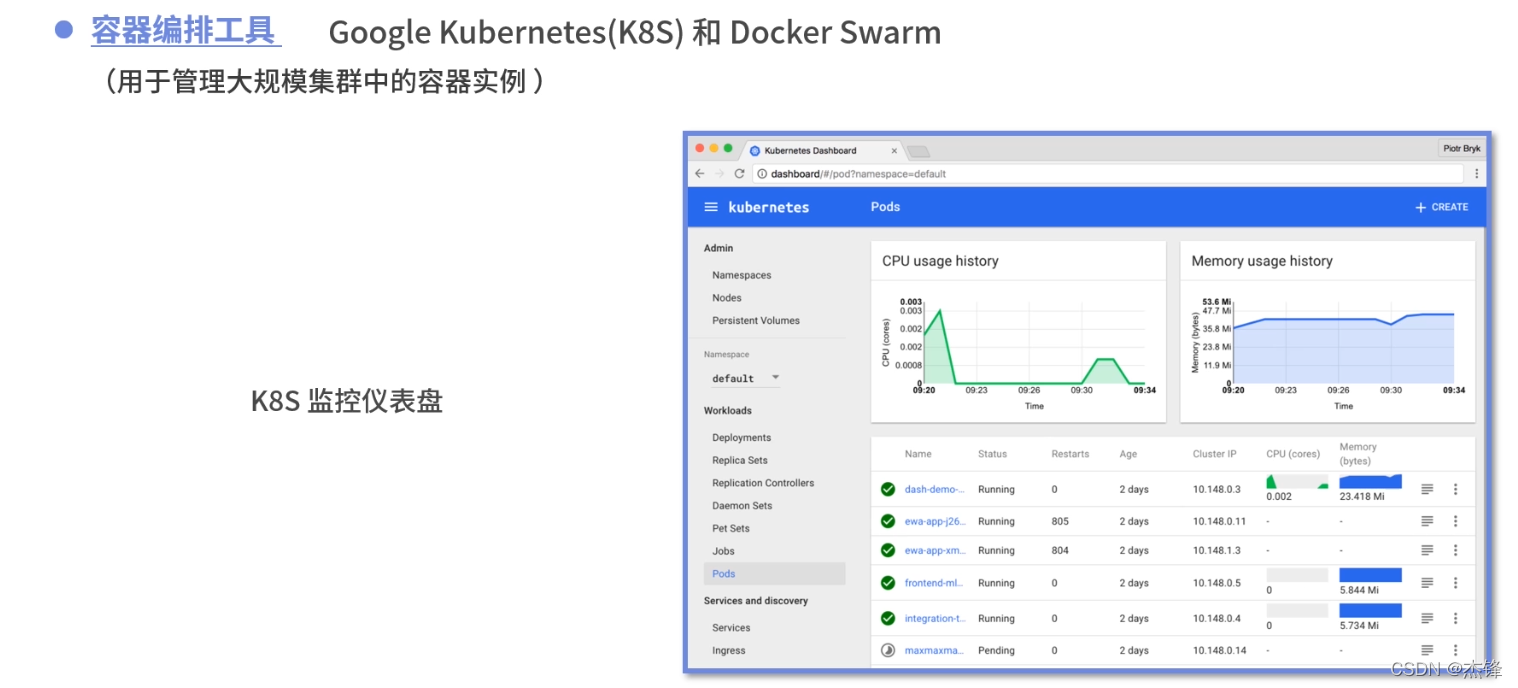Open Nodes in the sidebar
This screenshot has width=1518, height=688.
pos(727,298)
